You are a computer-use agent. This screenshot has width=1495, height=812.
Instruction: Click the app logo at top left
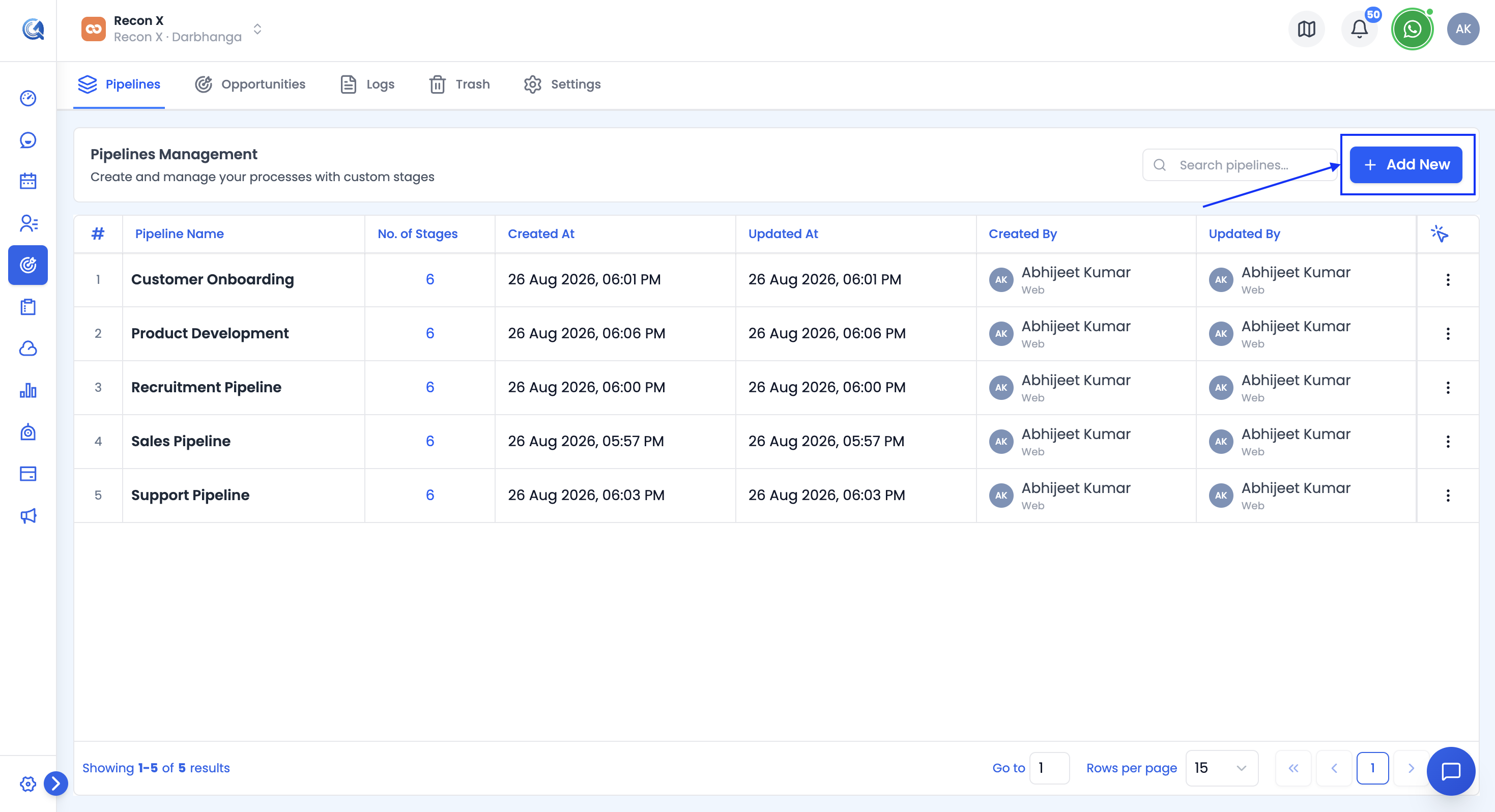point(33,29)
